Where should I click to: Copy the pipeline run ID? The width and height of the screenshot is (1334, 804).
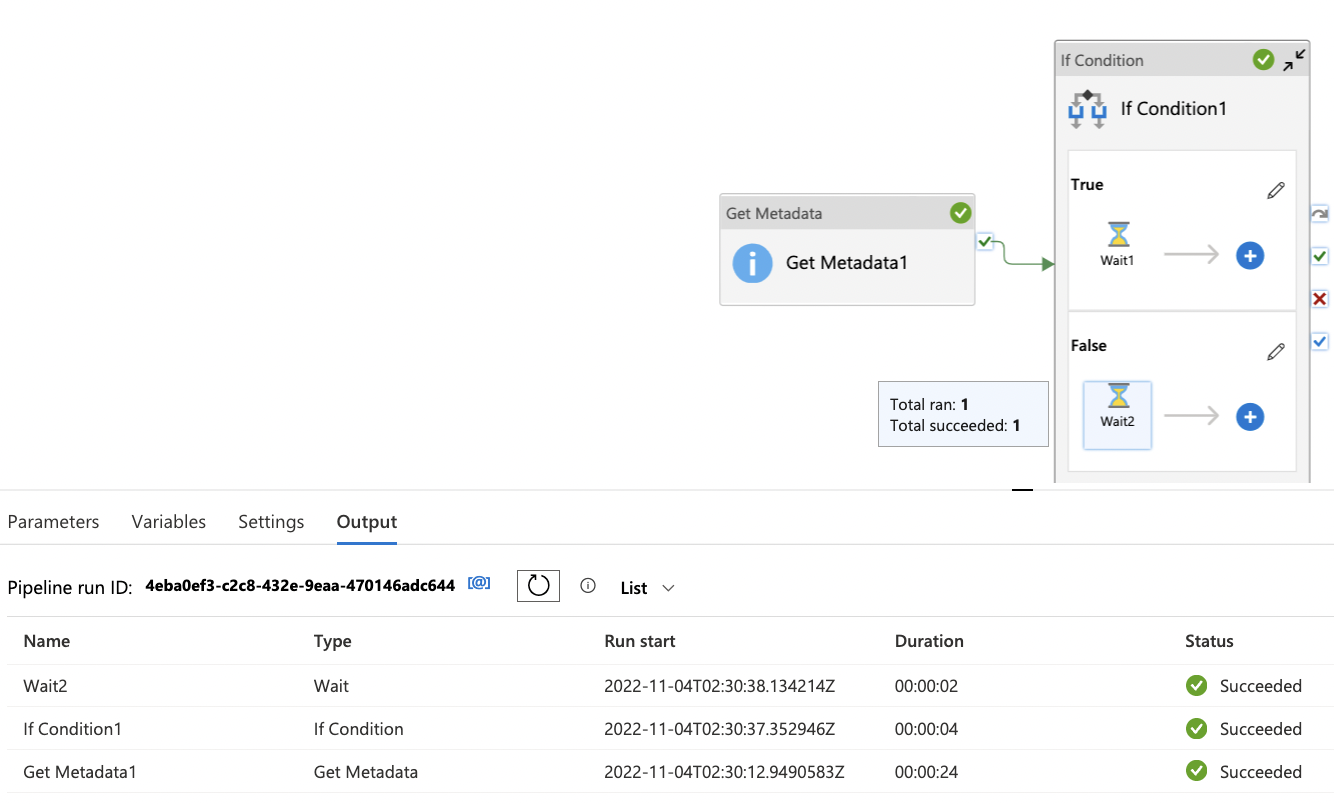click(x=479, y=584)
